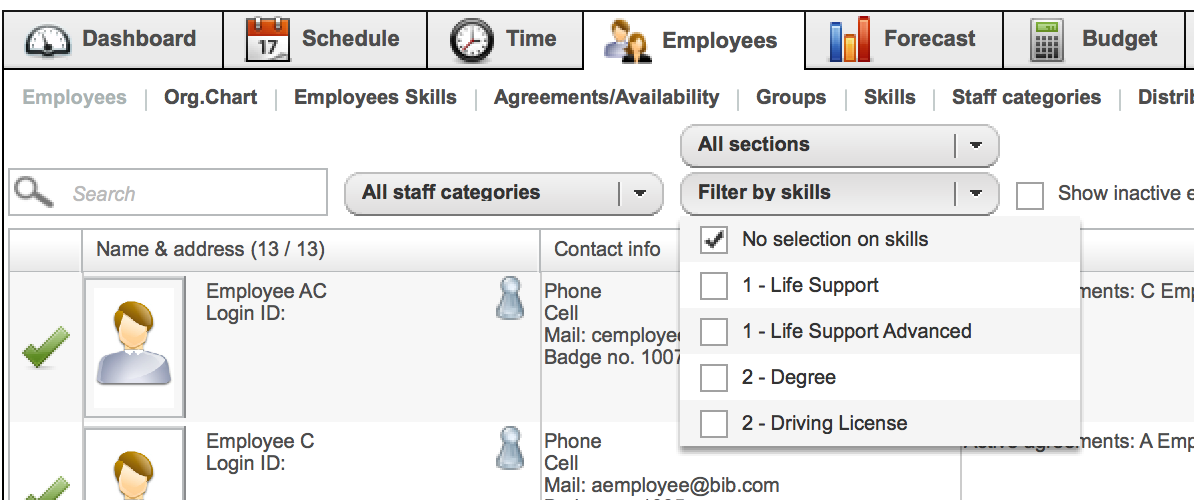
Task: Enable the 2 - Driving License filter
Action: coord(714,424)
